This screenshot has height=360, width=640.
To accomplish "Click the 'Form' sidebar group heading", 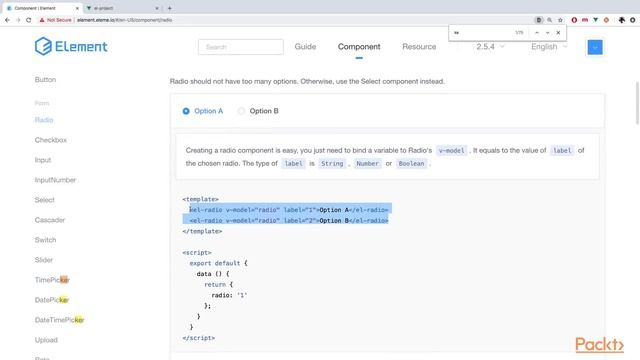I will [x=42, y=103].
